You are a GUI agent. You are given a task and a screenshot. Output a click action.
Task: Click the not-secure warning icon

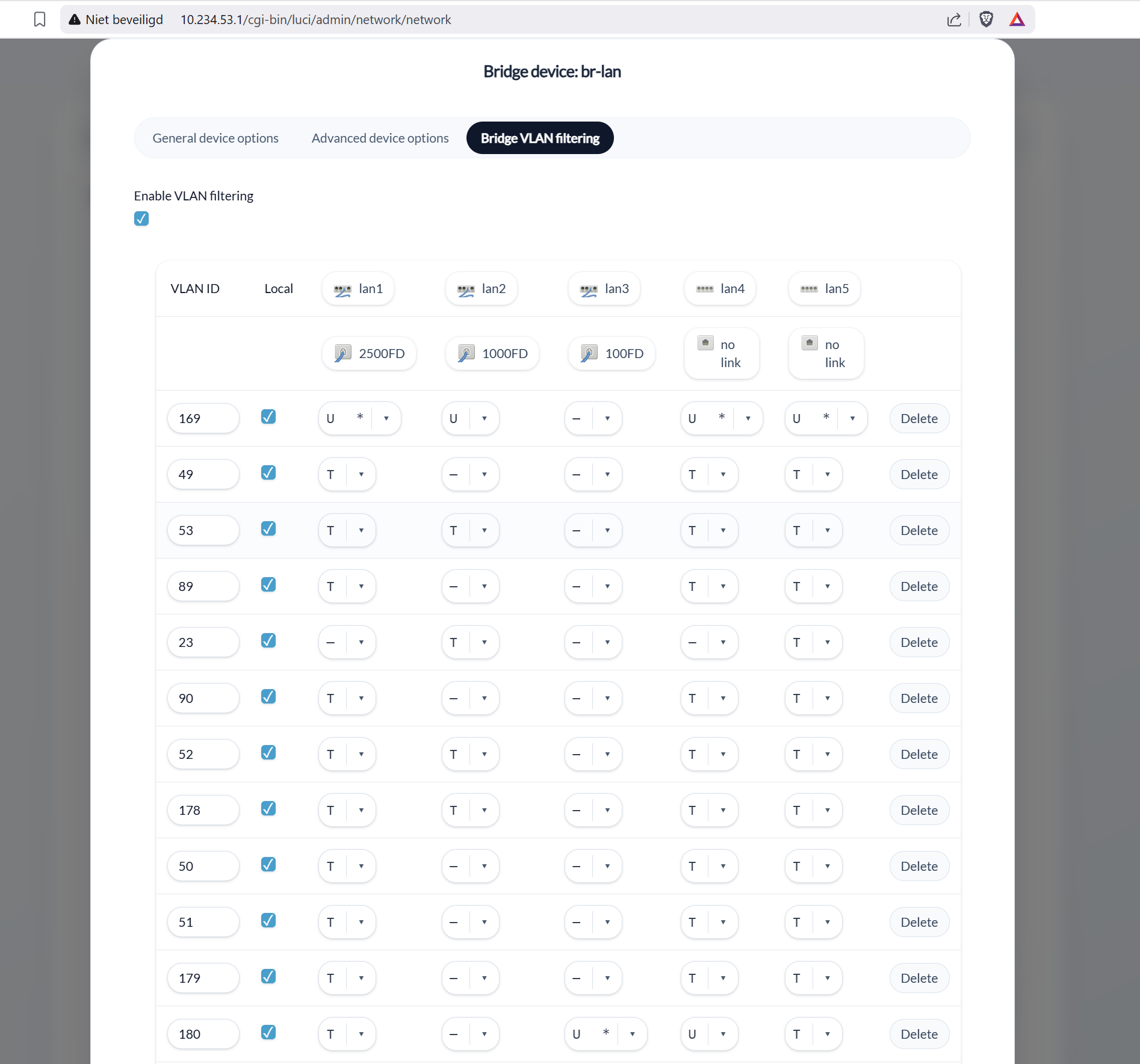(75, 20)
